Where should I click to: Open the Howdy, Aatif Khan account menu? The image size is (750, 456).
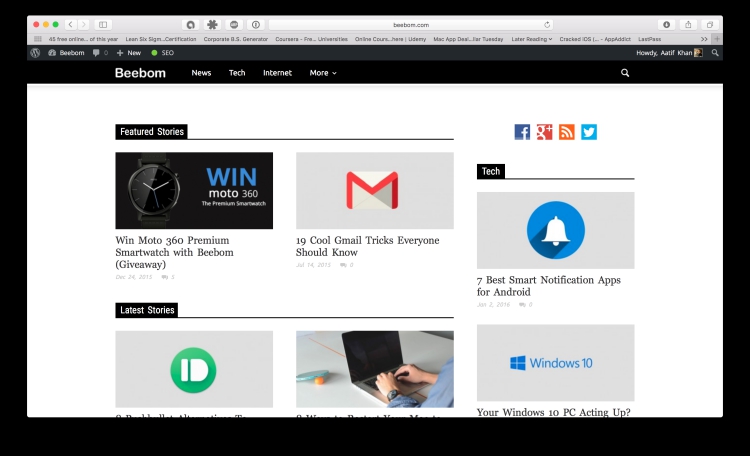click(669, 53)
